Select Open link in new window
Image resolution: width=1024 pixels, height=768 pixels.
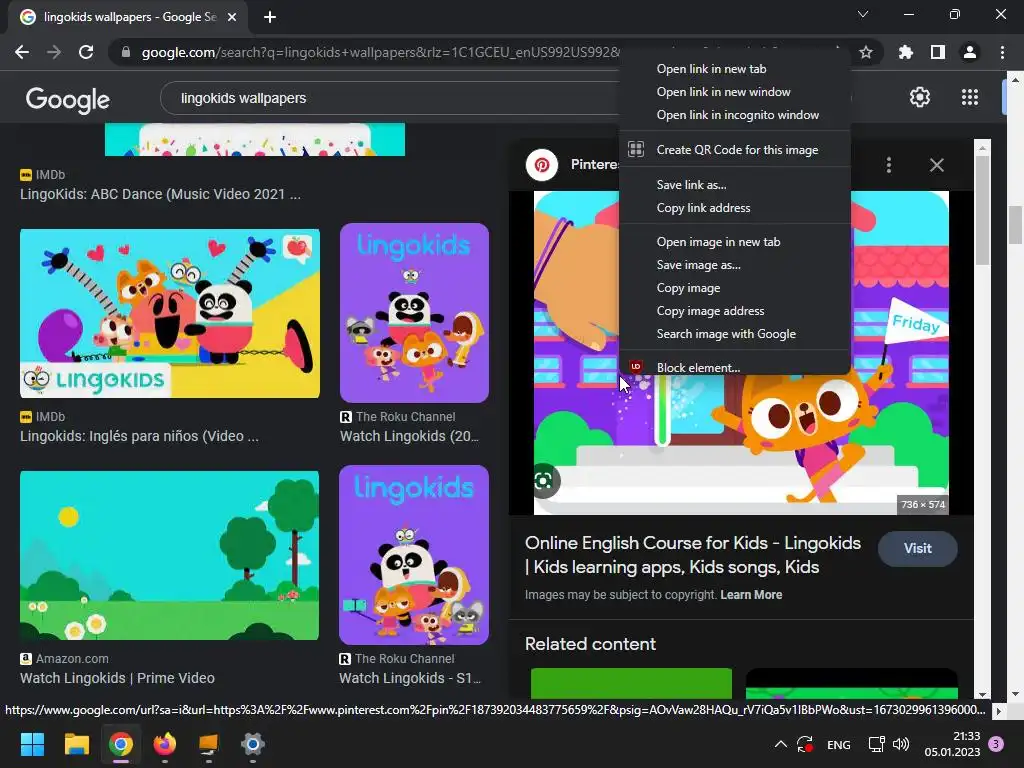coord(735,91)
